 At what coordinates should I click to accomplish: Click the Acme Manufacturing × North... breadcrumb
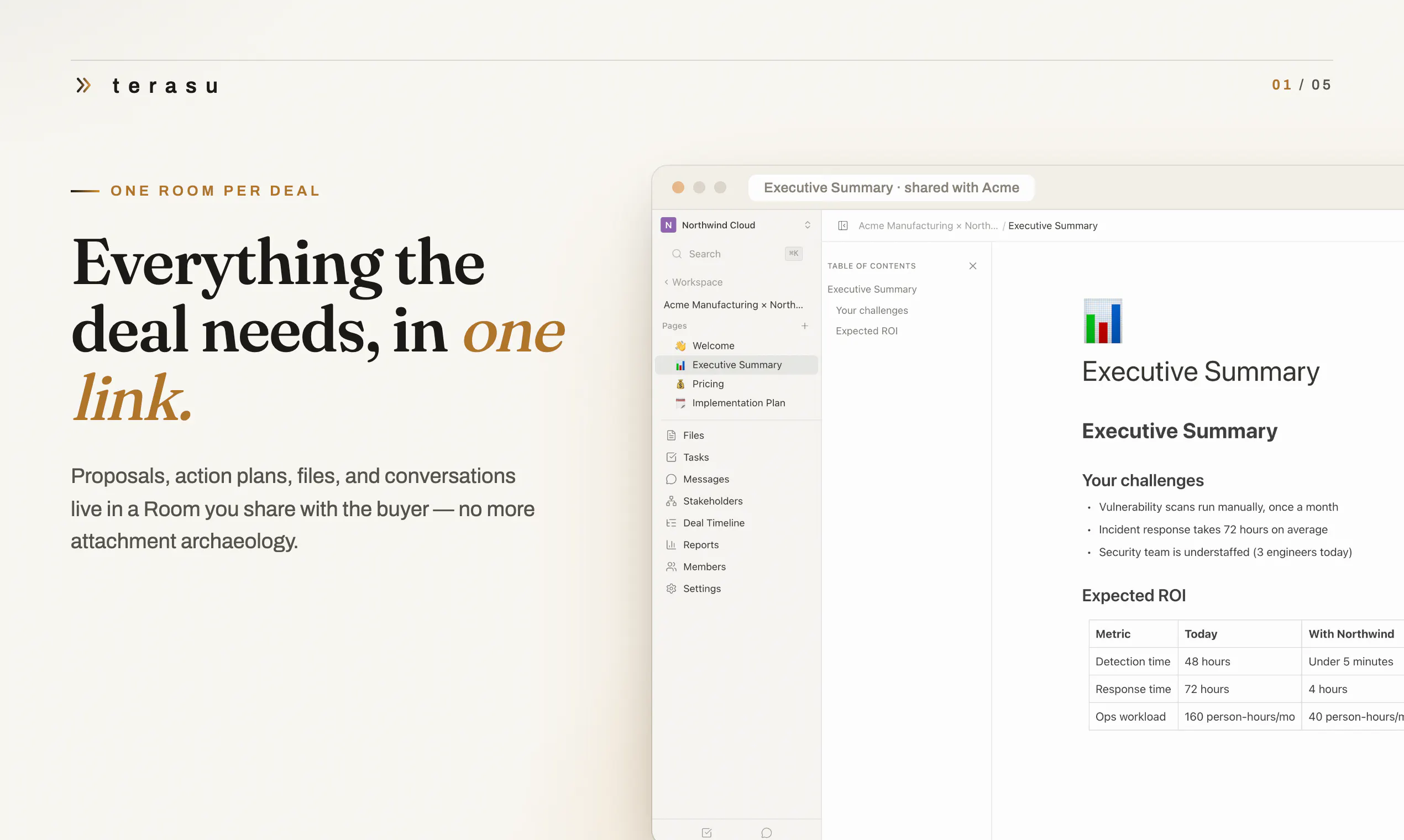[x=928, y=226]
